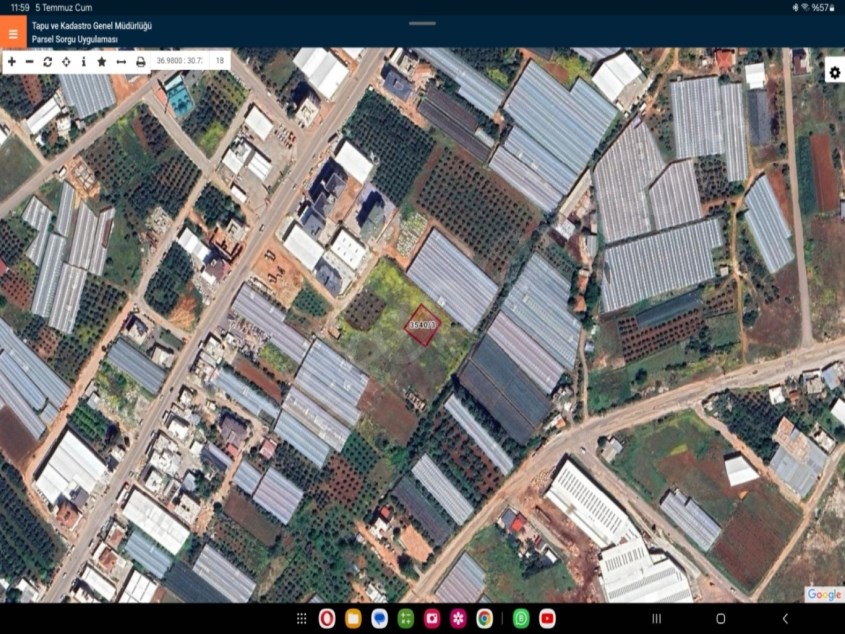This screenshot has width=845, height=634.
Task: Open the app drawer grid icon
Action: 301,619
